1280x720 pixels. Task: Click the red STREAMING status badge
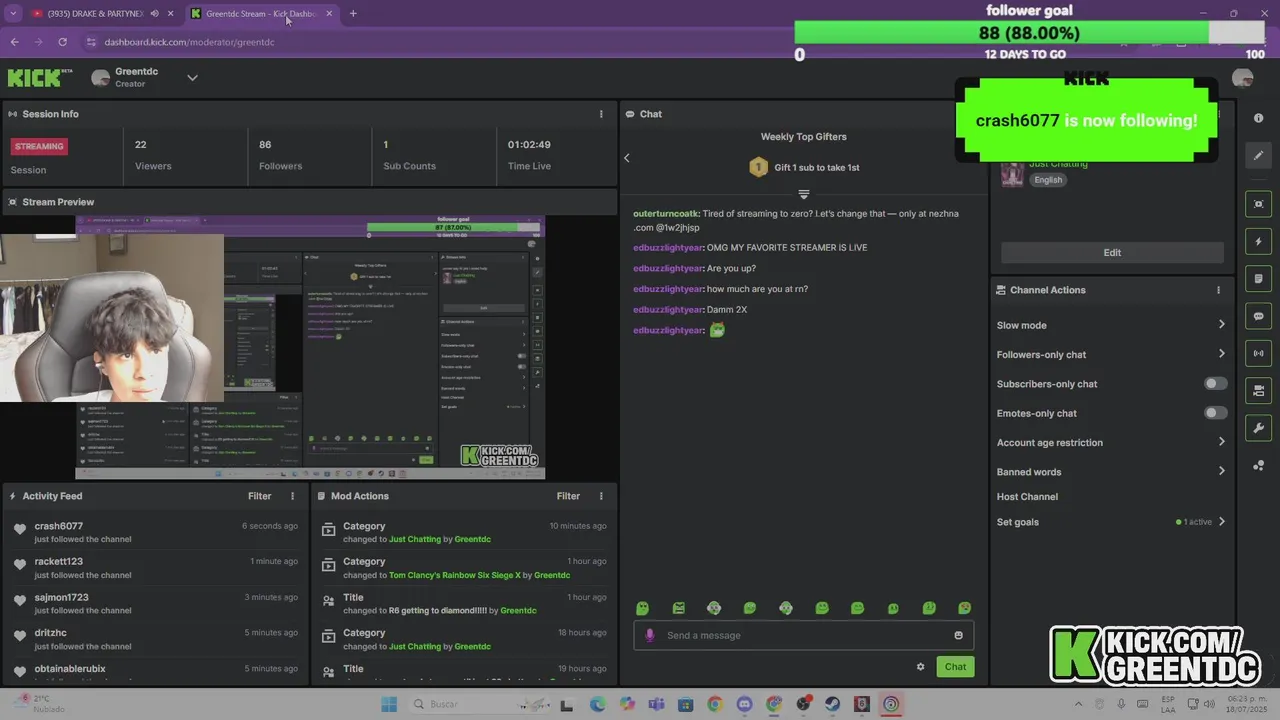(x=39, y=146)
